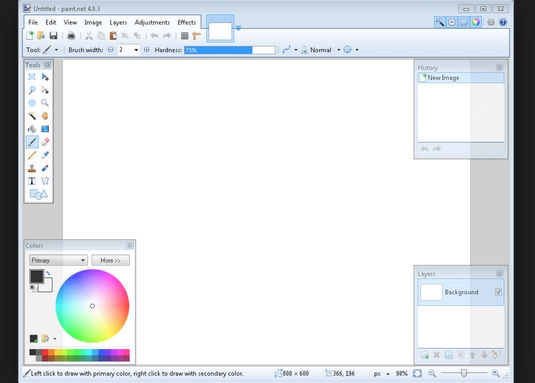
Task: Select the Recolor tool
Action: [45, 168]
